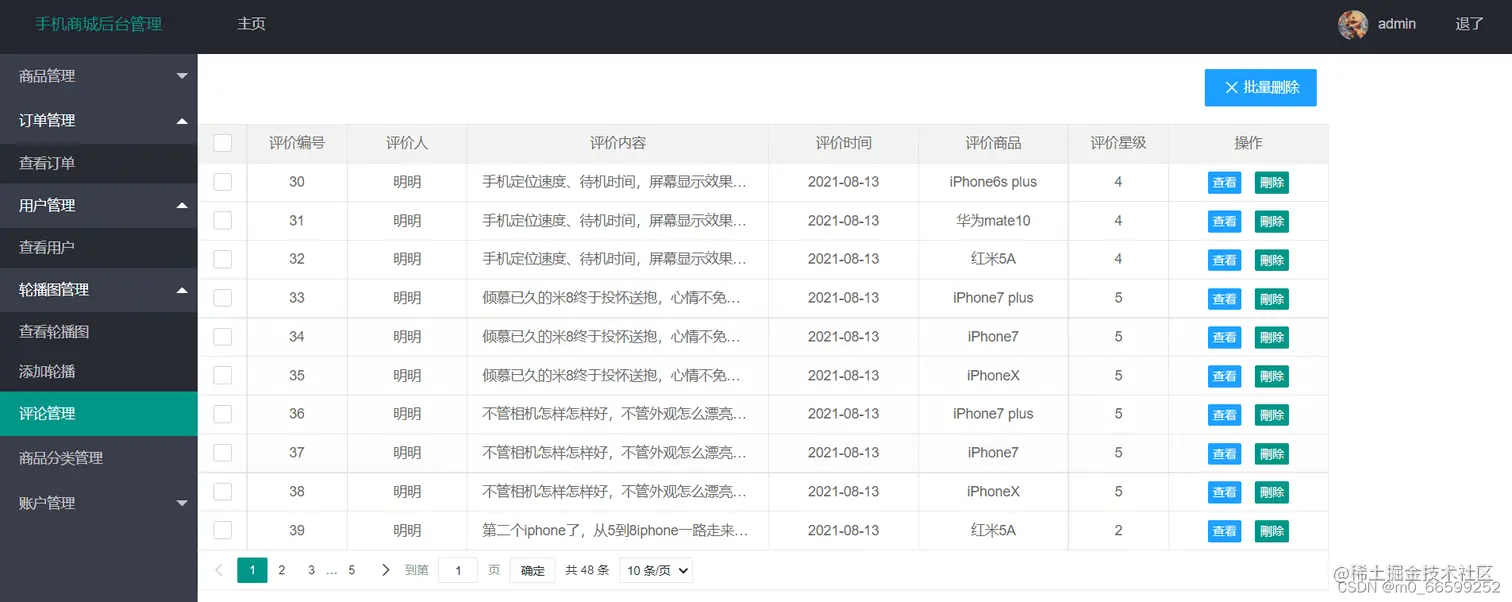Click 删除 on the 红米5A review row 39
Screen dimensions: 1512x602
(x=1271, y=530)
